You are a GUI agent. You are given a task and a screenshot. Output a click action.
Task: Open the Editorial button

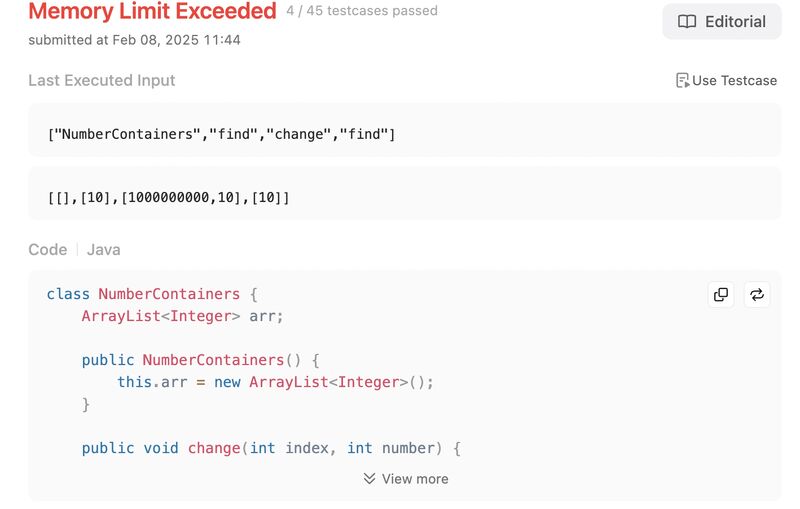(721, 21)
